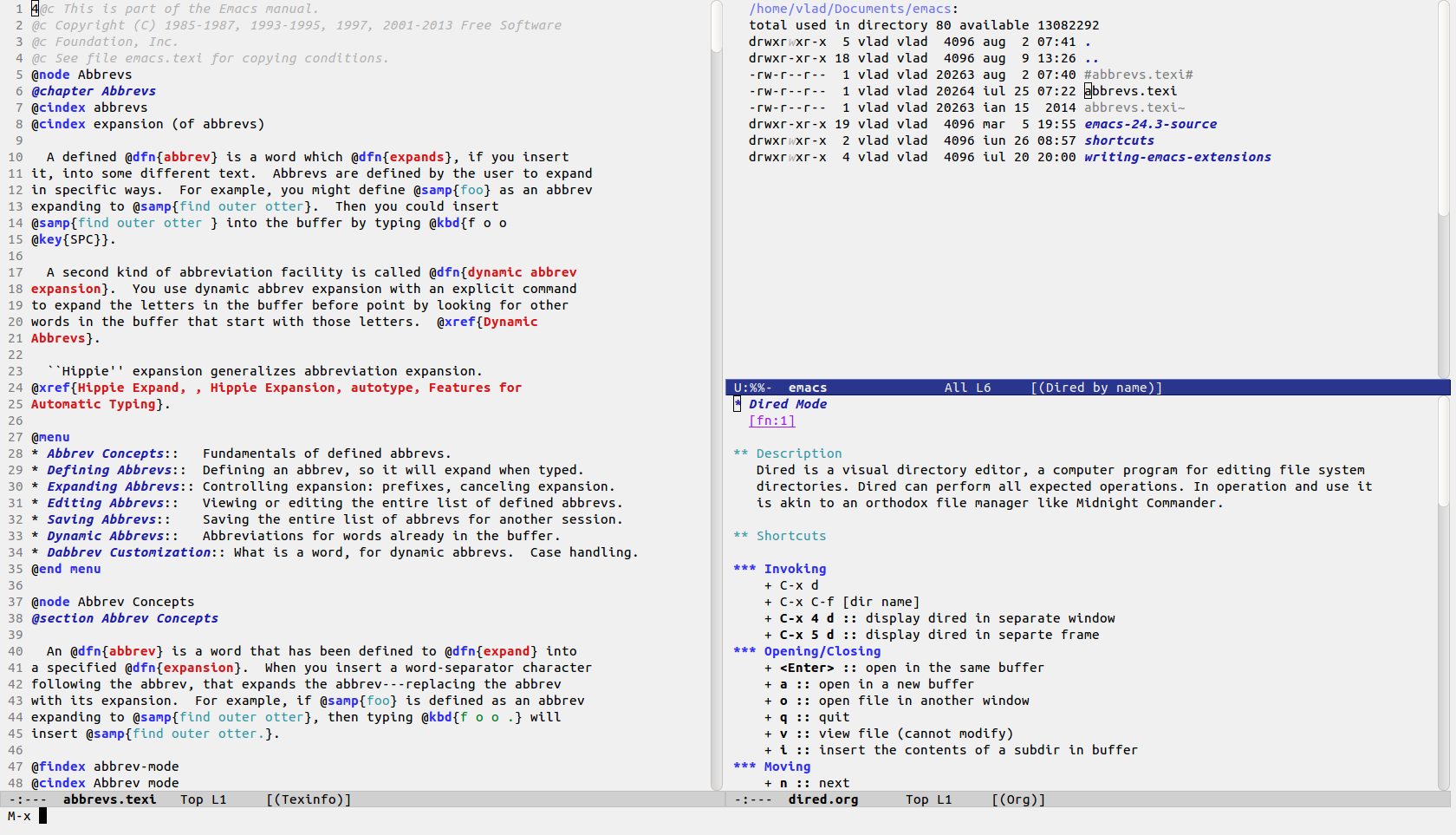Open the abbrevs.texi~ backup file entry
1456x835 pixels.
(x=1134, y=108)
